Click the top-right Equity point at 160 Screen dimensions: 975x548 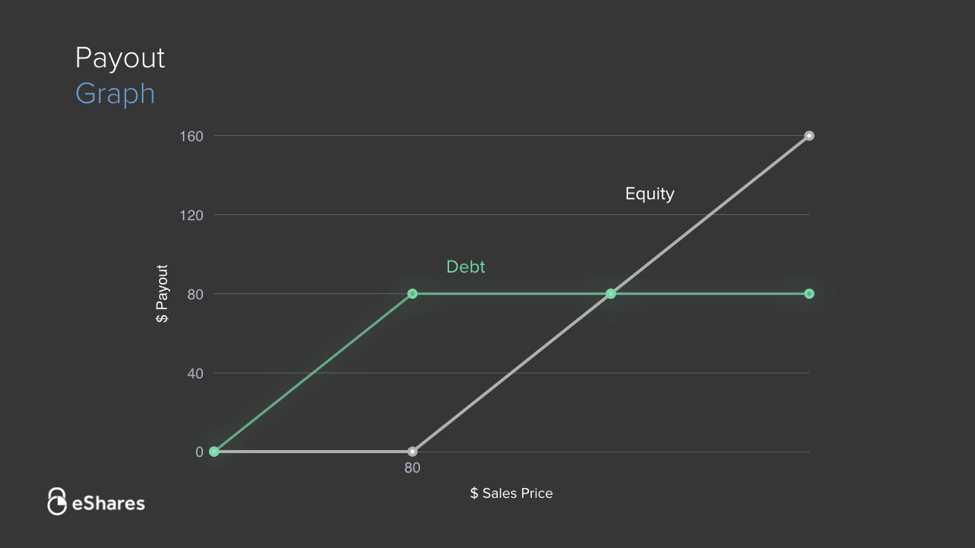coord(809,136)
